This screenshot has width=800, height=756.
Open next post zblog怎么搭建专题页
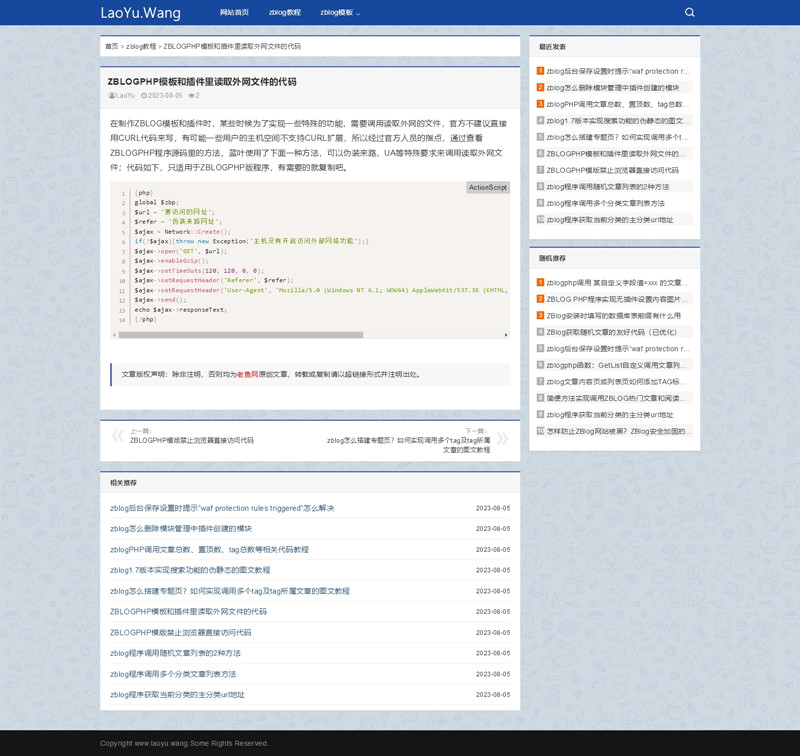pos(408,445)
